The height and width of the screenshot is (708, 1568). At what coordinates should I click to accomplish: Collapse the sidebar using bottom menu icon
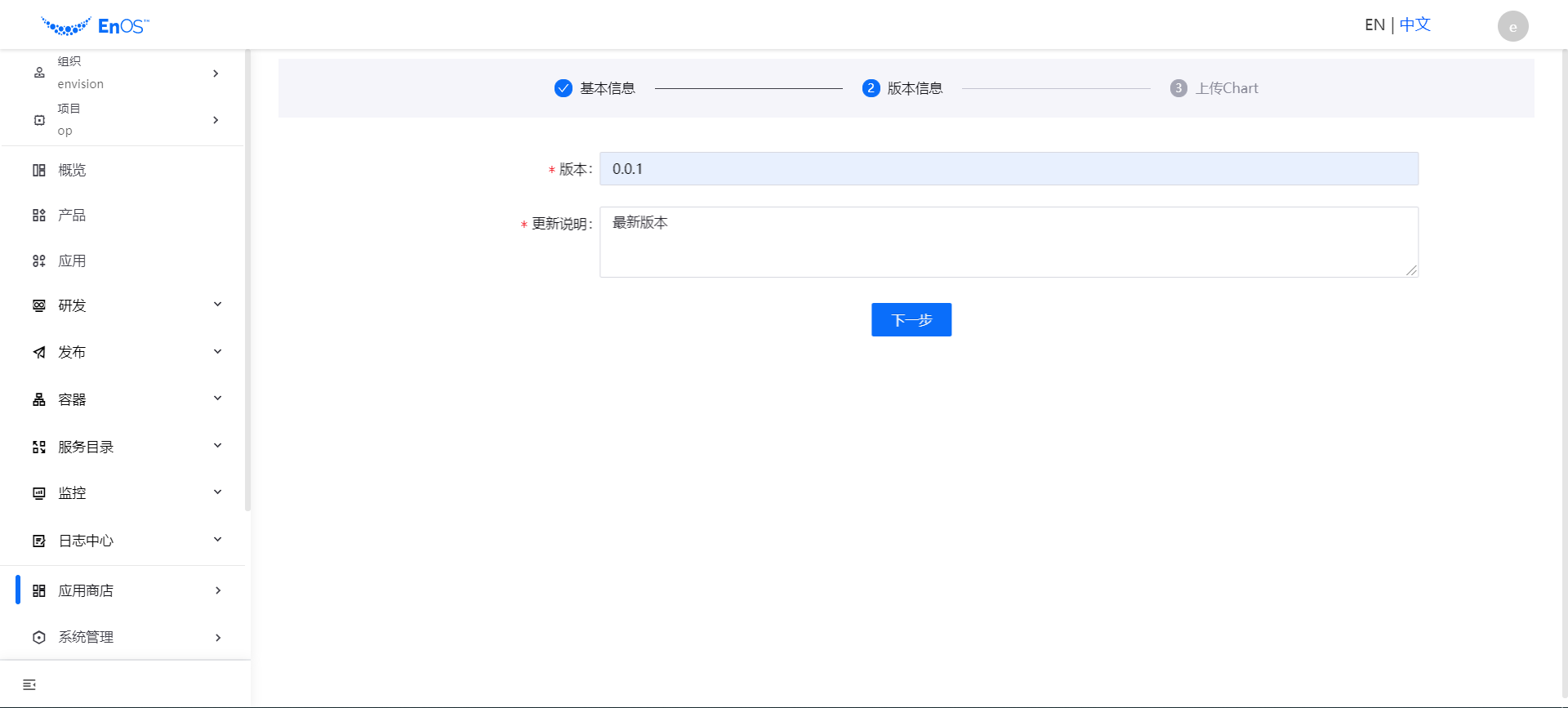coord(29,684)
